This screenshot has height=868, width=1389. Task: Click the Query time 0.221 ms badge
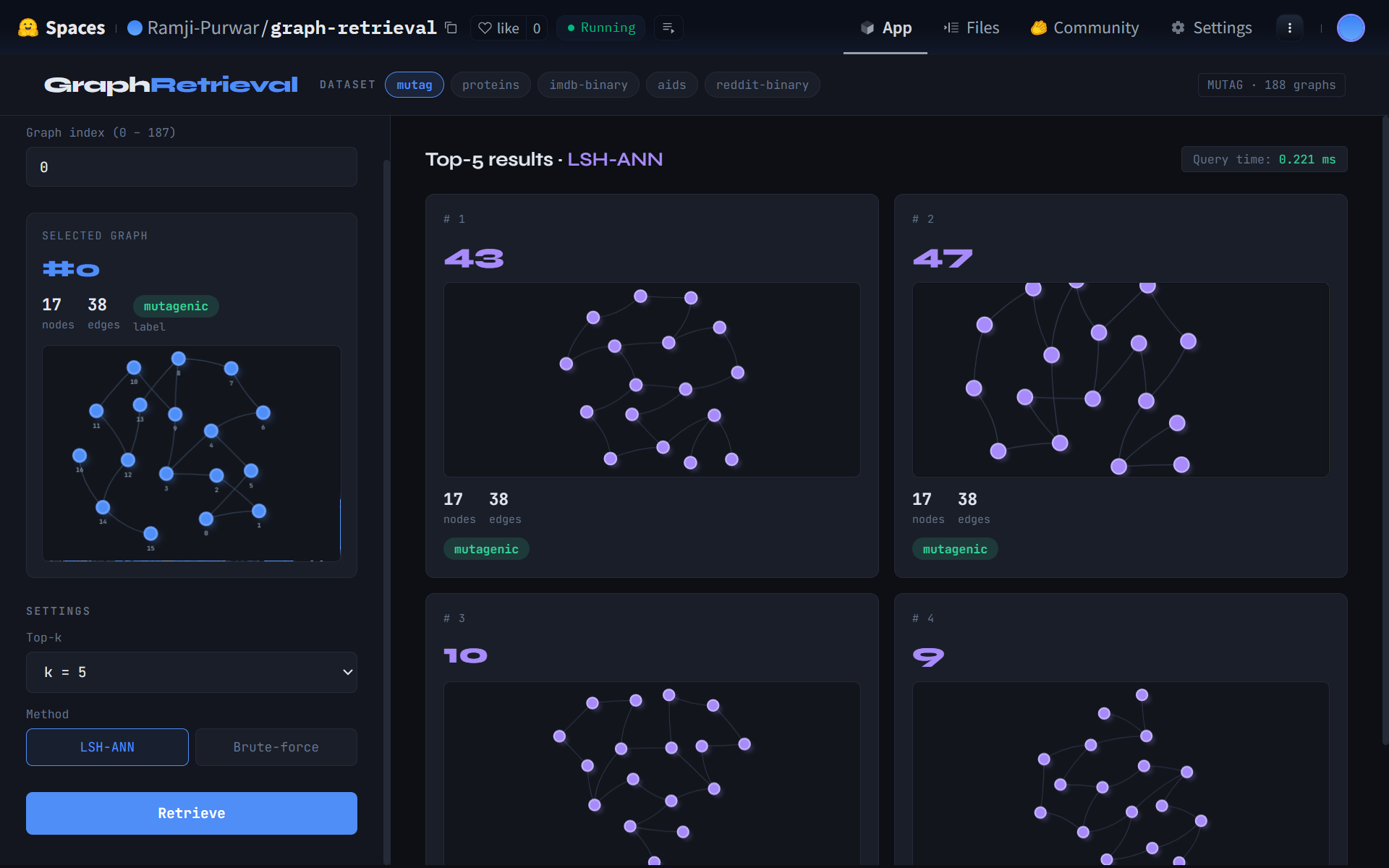[1264, 159]
